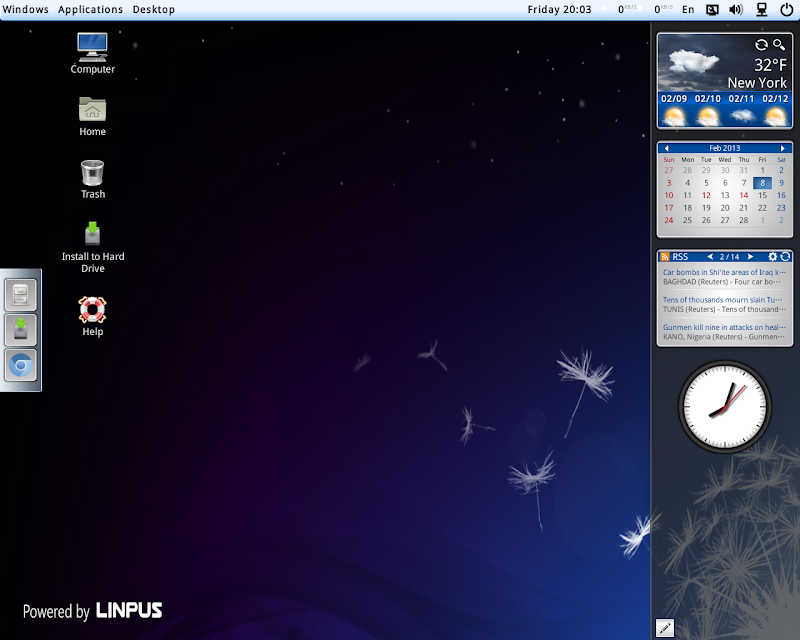
Task: Open RSS widget settings gear
Action: tap(772, 257)
